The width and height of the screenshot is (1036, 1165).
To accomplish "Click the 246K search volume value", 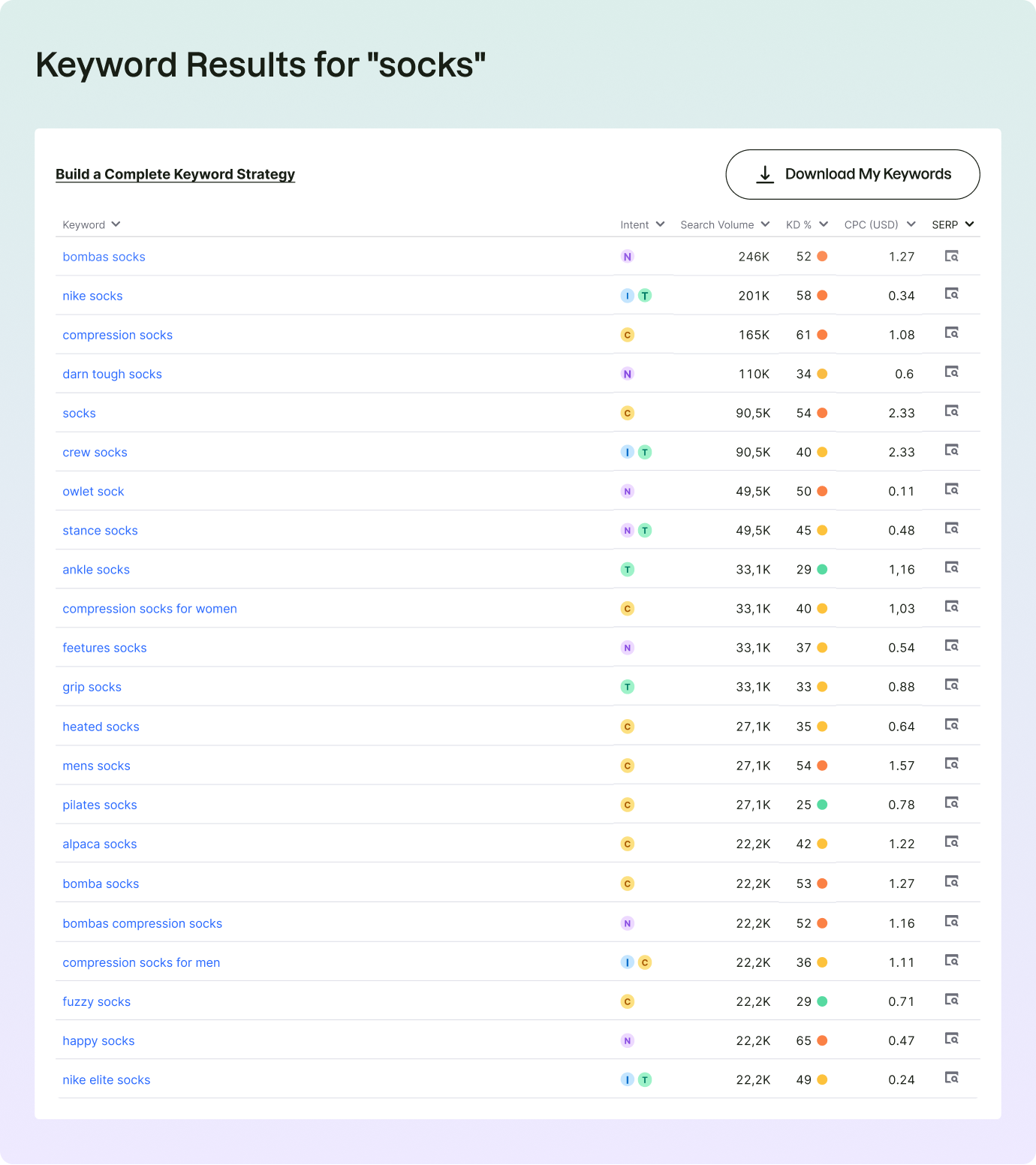I will click(x=754, y=257).
